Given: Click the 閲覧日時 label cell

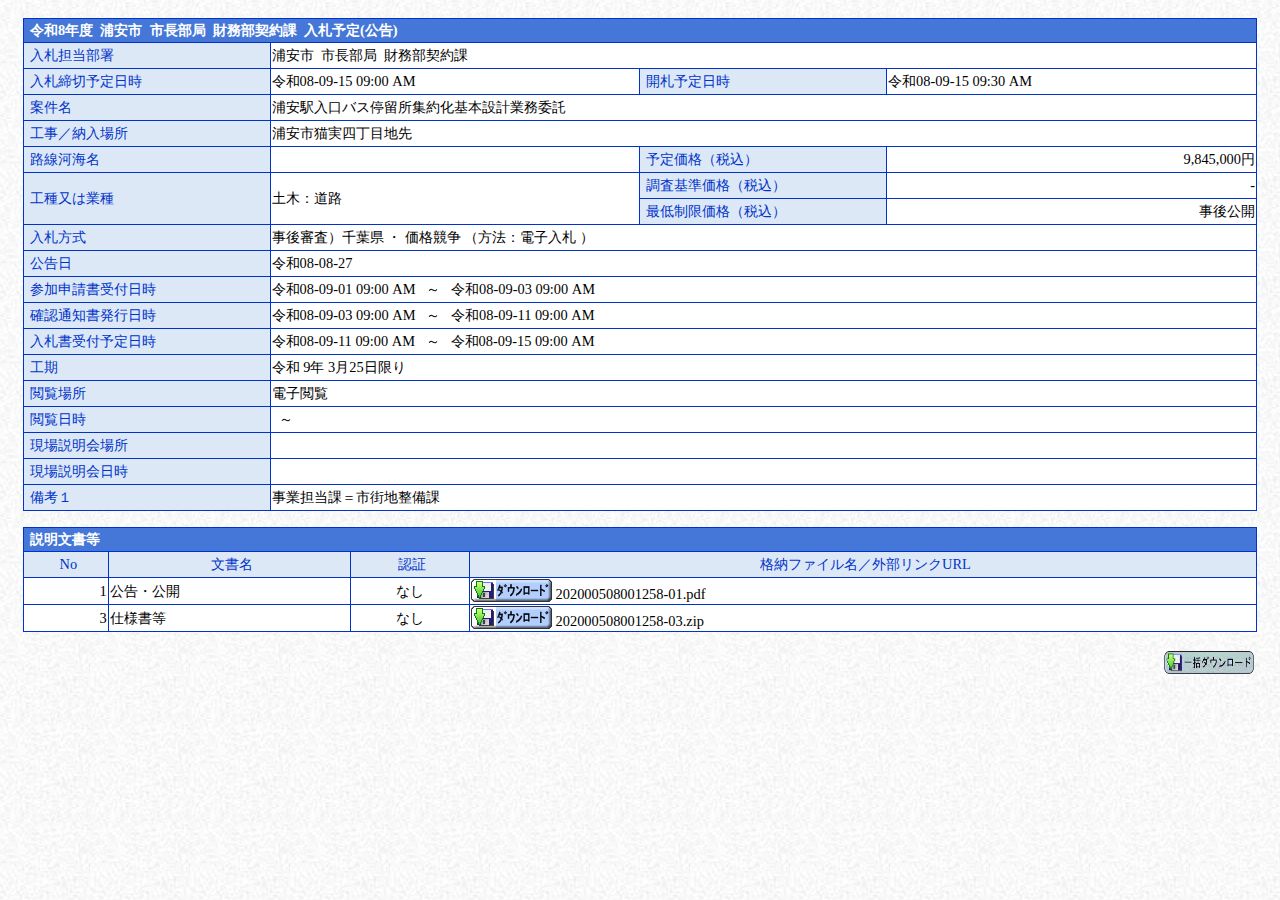Looking at the screenshot, I should (147, 419).
